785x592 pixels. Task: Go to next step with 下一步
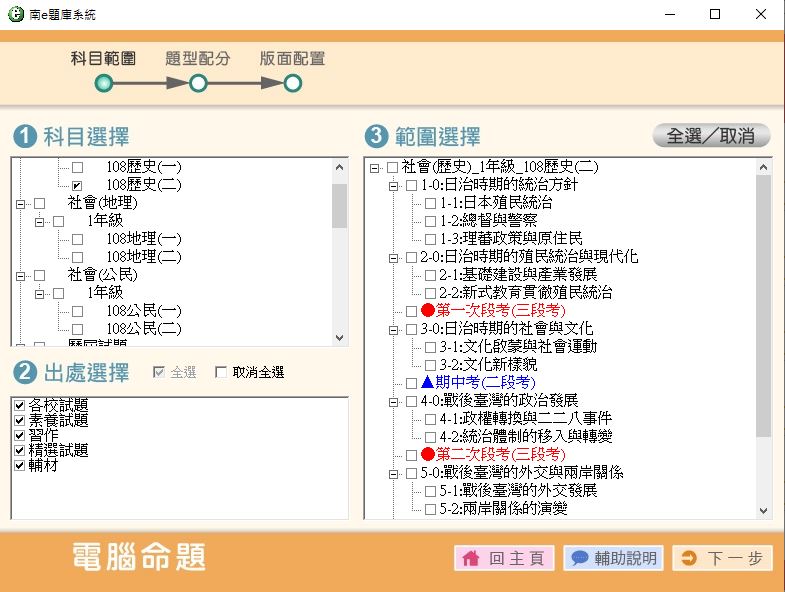[x=722, y=559]
